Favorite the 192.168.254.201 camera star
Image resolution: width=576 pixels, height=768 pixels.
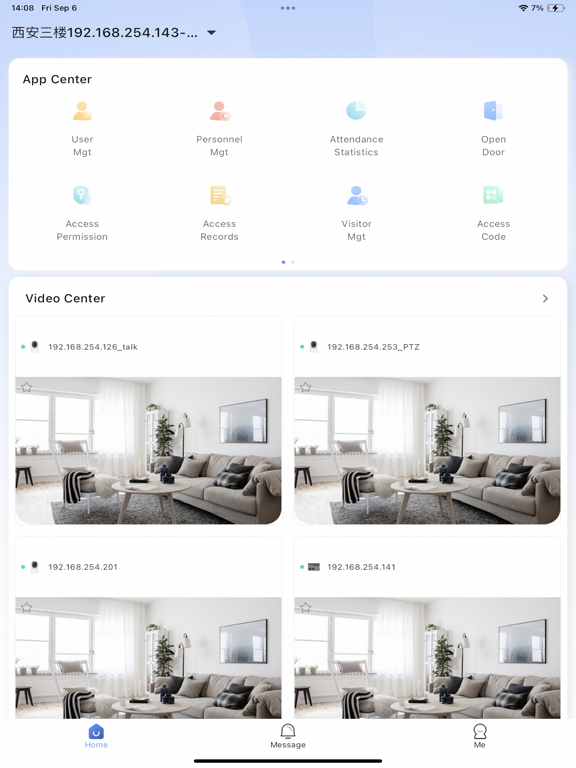coord(26,607)
